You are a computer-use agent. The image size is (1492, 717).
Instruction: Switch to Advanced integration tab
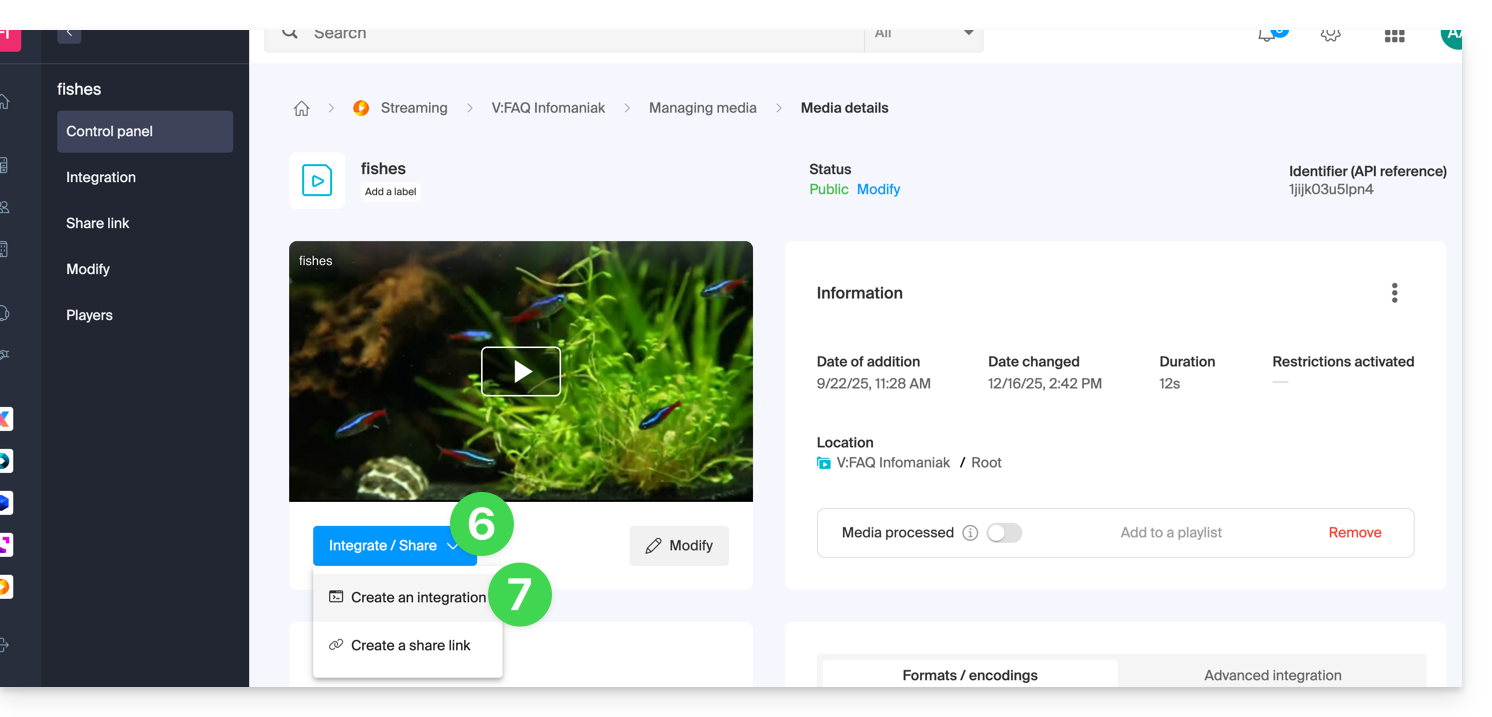click(x=1272, y=675)
